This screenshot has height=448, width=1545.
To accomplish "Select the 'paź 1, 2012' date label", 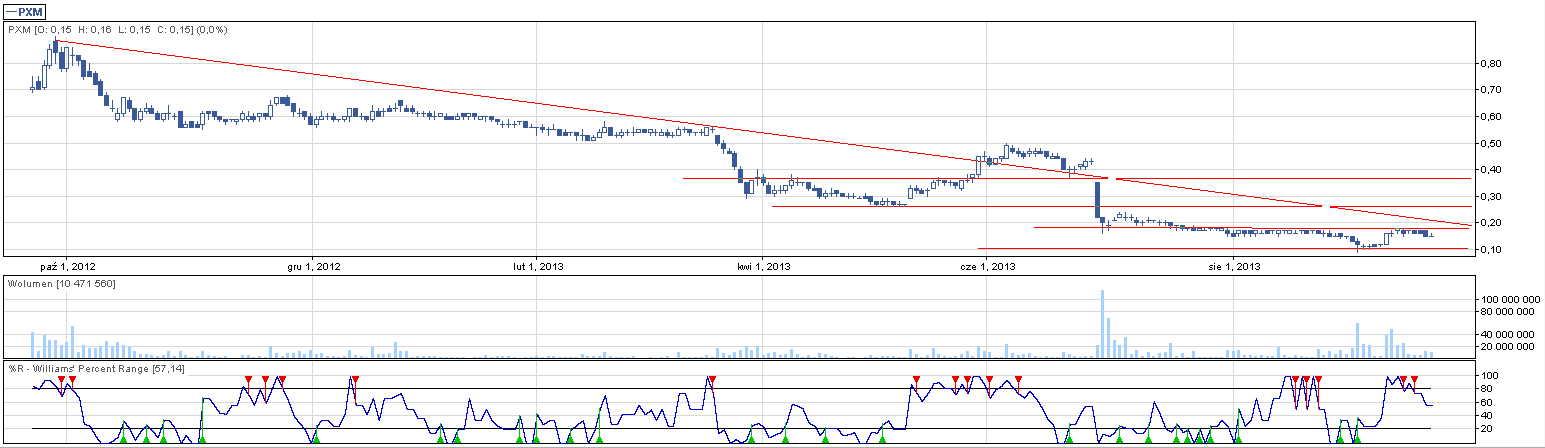I will pos(66,267).
